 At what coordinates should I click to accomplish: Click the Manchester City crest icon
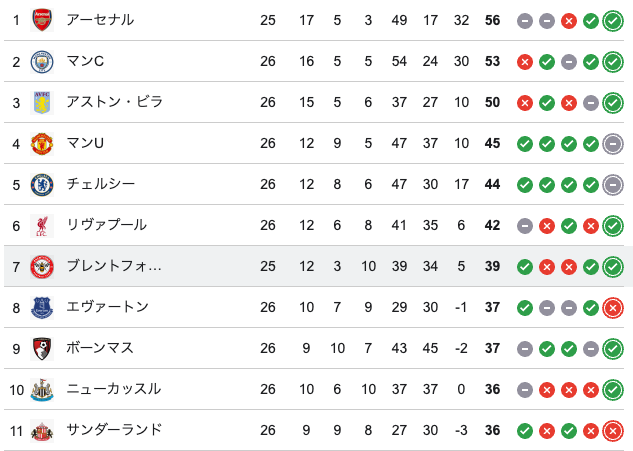click(41, 61)
